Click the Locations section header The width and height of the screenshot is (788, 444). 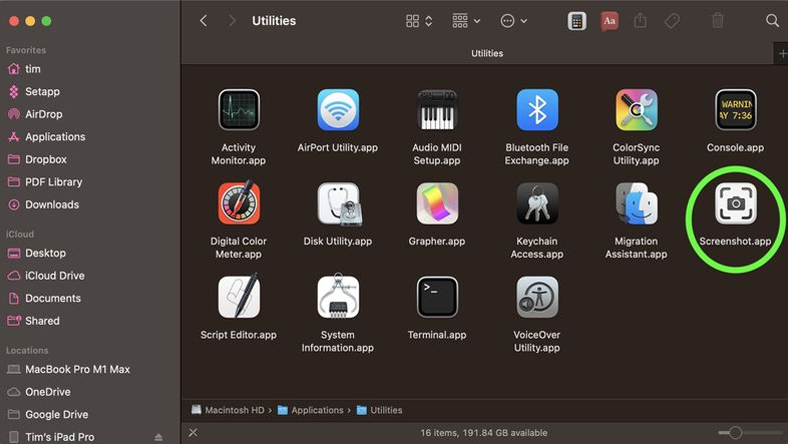tap(27, 350)
